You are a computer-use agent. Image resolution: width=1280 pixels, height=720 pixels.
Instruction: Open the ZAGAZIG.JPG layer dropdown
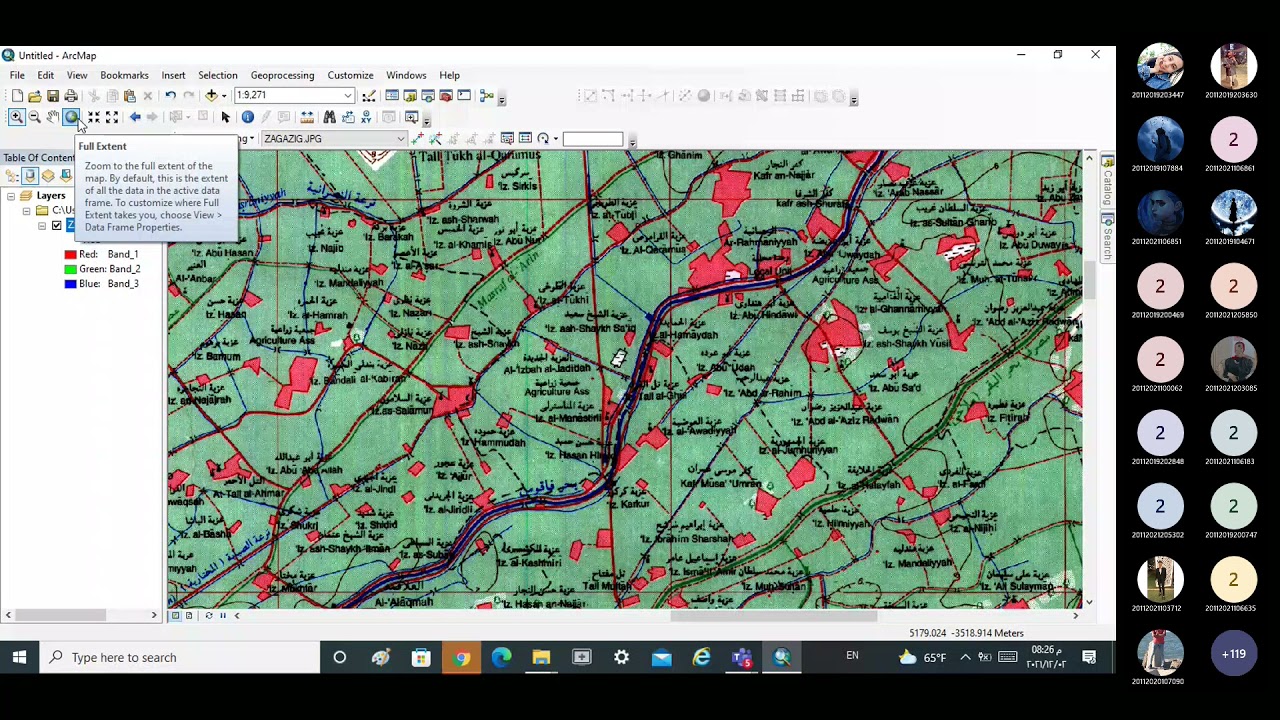(400, 139)
